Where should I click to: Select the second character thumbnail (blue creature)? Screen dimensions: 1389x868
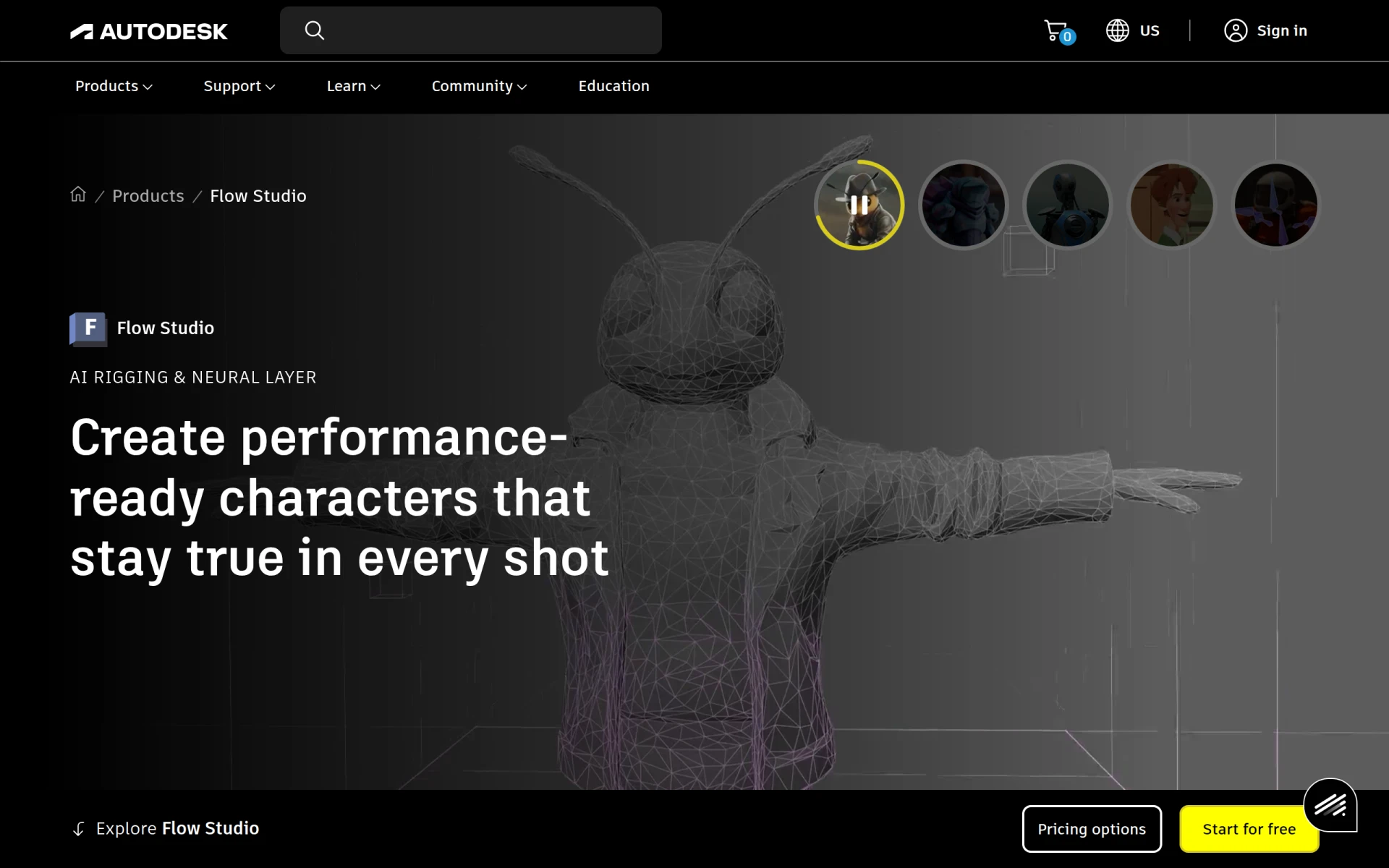964,205
